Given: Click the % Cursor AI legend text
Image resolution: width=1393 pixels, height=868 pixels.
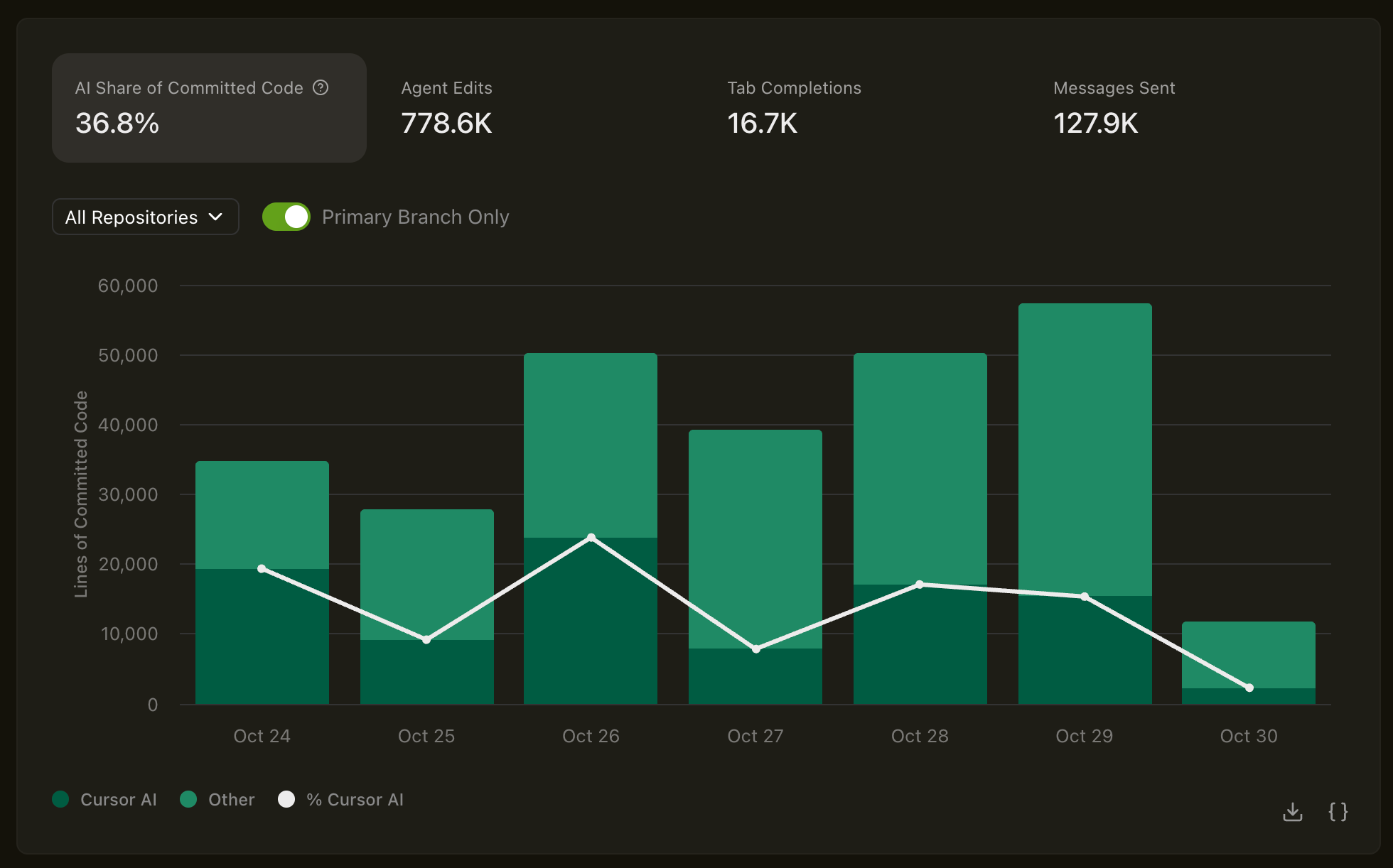Looking at the screenshot, I should [355, 800].
